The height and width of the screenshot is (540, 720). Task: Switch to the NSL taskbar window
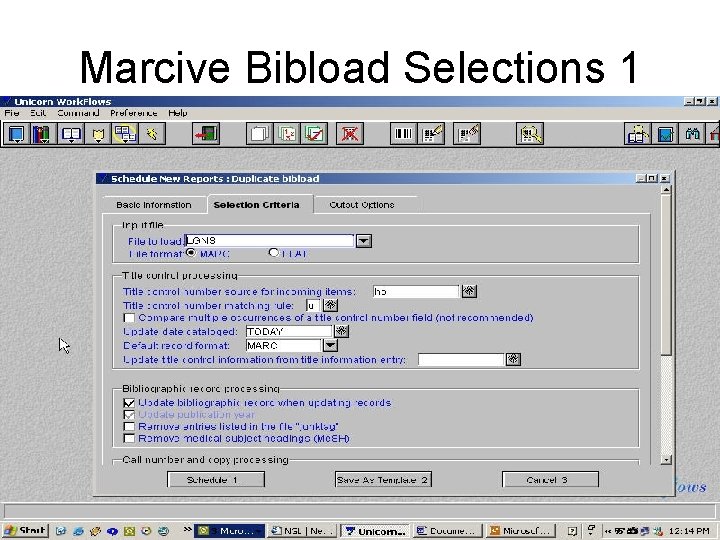(x=302, y=531)
